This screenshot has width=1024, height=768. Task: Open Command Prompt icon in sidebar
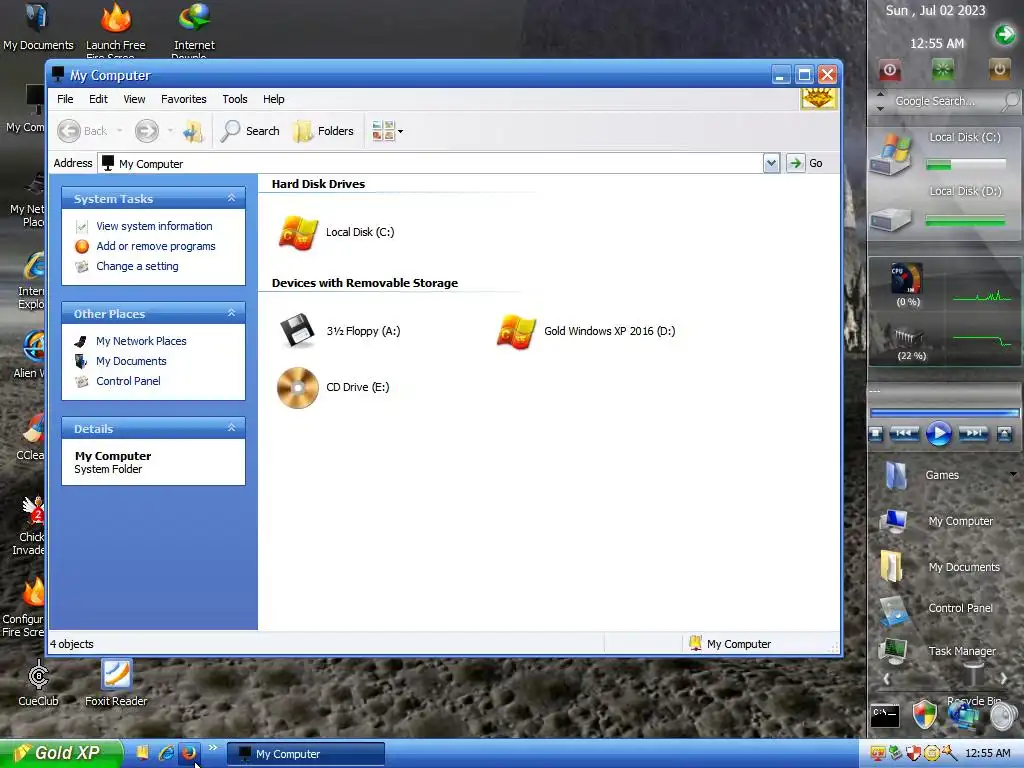tap(886, 716)
